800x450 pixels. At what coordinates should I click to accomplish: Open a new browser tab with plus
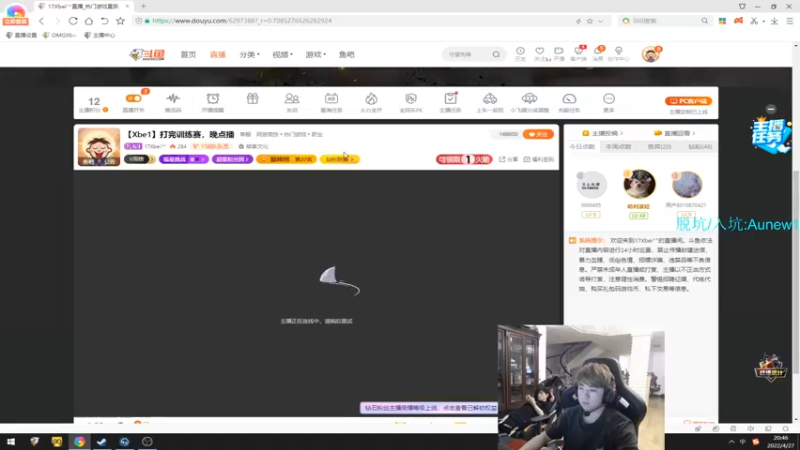[x=143, y=6]
